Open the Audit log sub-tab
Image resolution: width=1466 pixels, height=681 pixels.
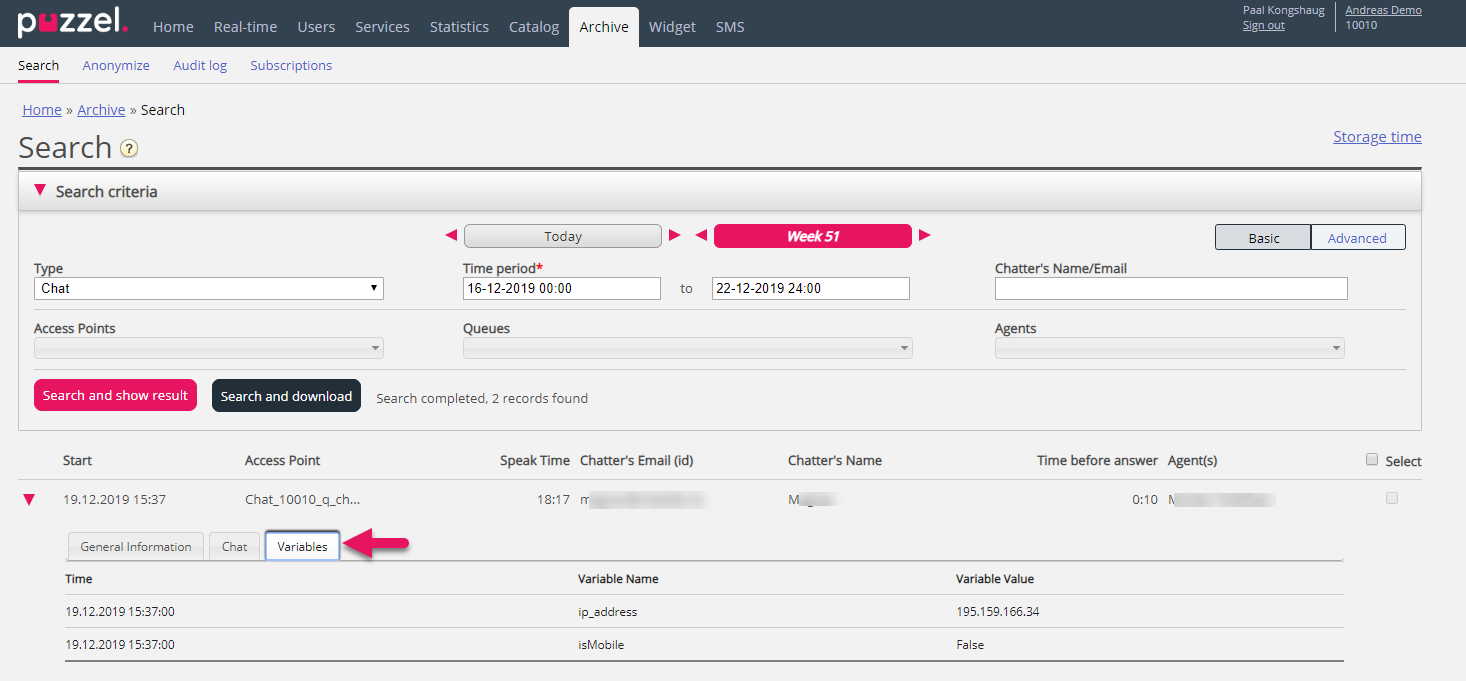coord(200,65)
